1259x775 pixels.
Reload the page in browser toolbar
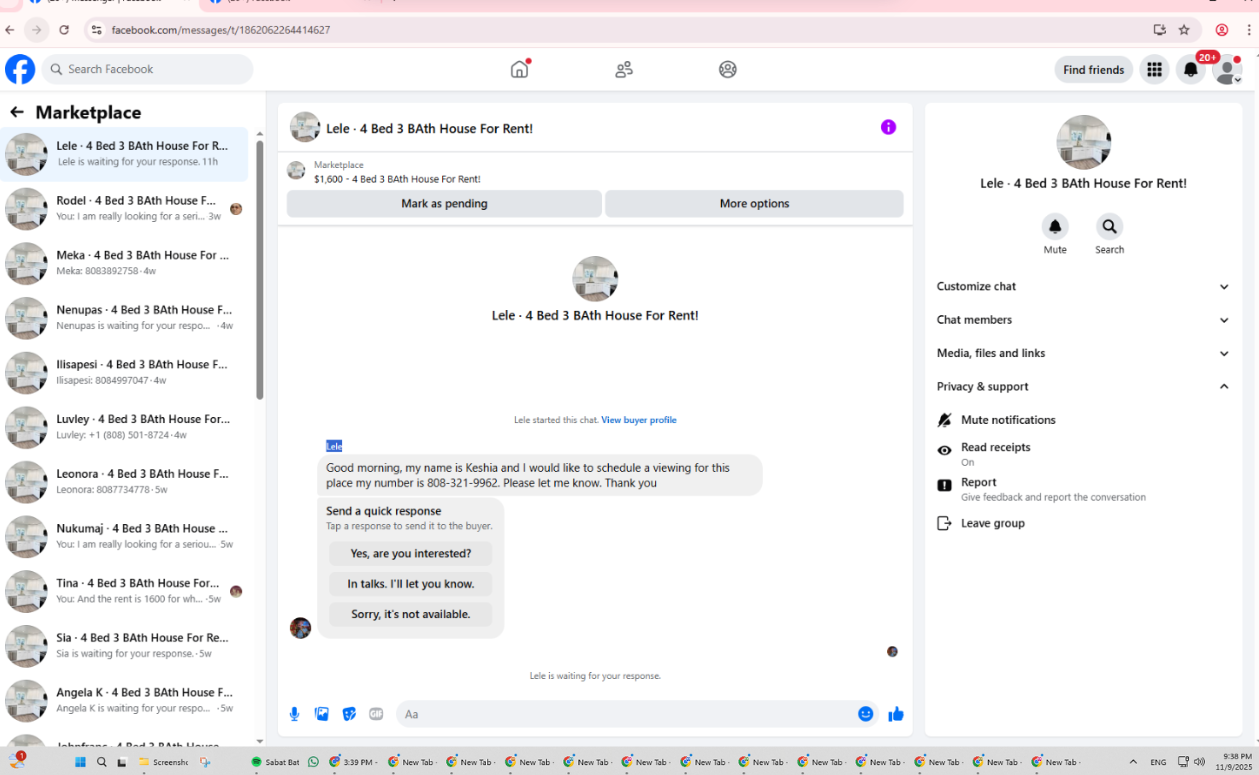[x=64, y=30]
